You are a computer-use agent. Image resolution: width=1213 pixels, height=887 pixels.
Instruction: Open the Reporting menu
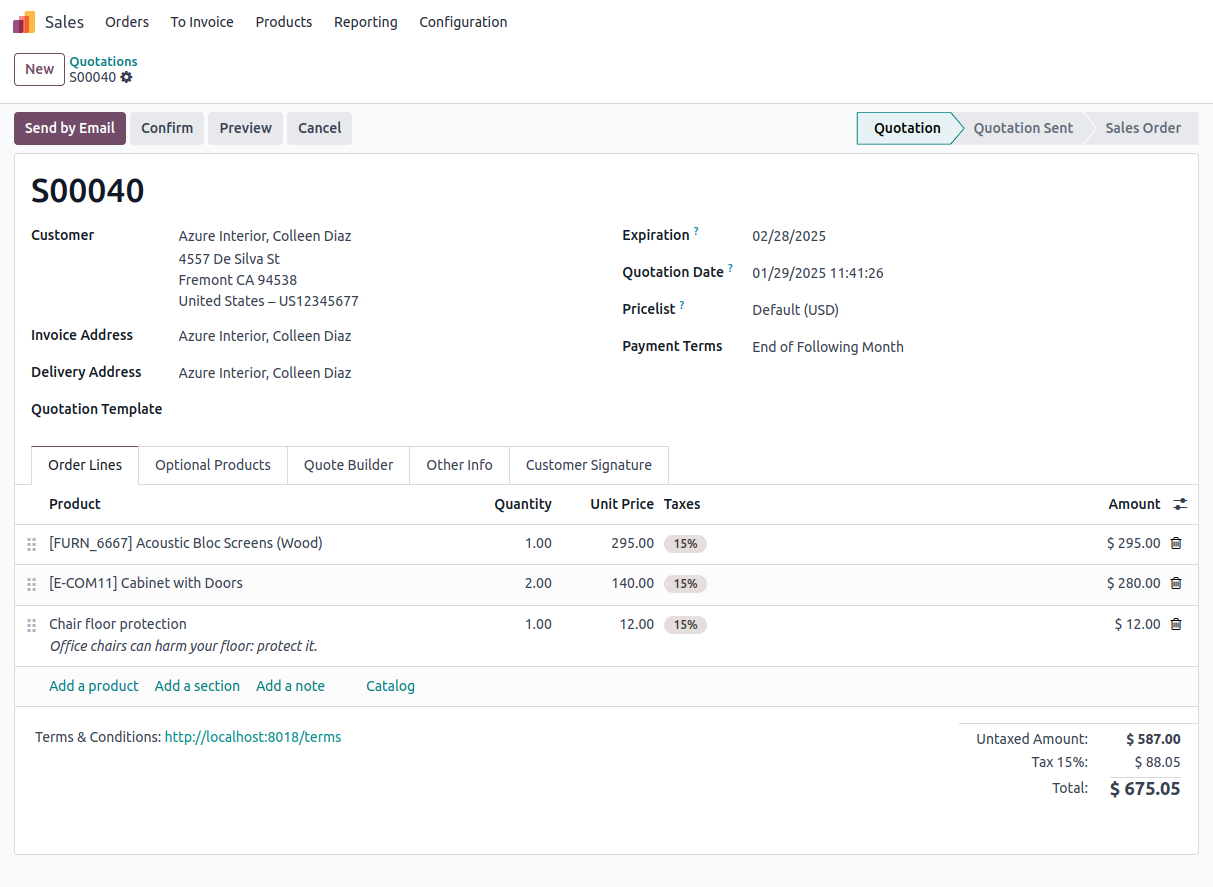(x=365, y=22)
